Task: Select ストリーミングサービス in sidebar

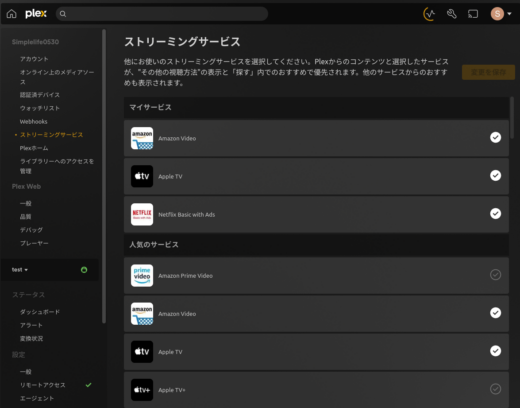Action: (51, 135)
